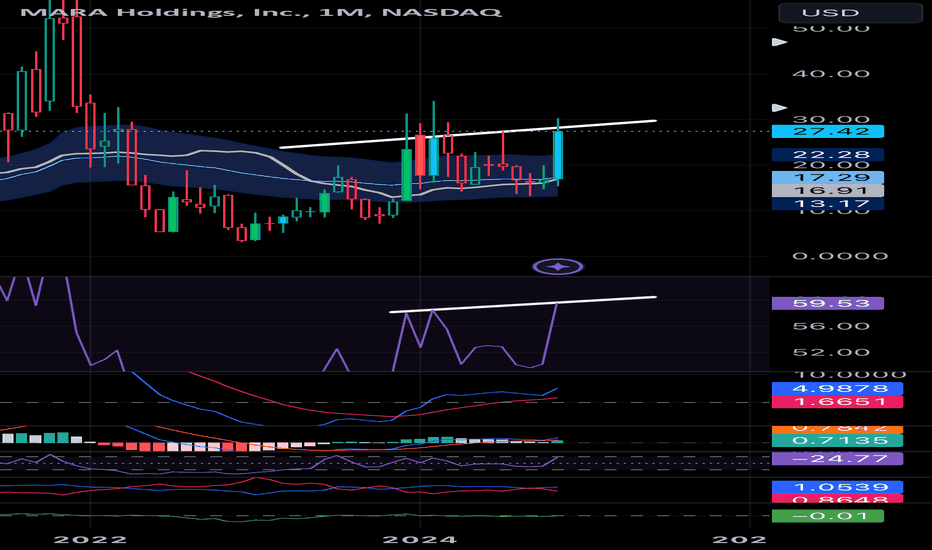Select the −0.01 indicator value label
The image size is (932, 550).
pyautogui.click(x=827, y=516)
